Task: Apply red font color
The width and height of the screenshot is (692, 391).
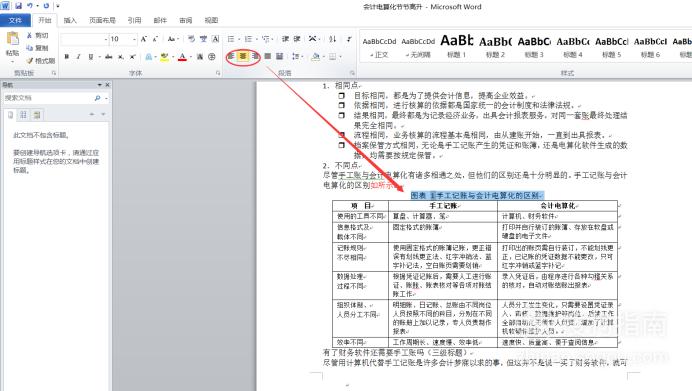Action: pyautogui.click(x=182, y=57)
